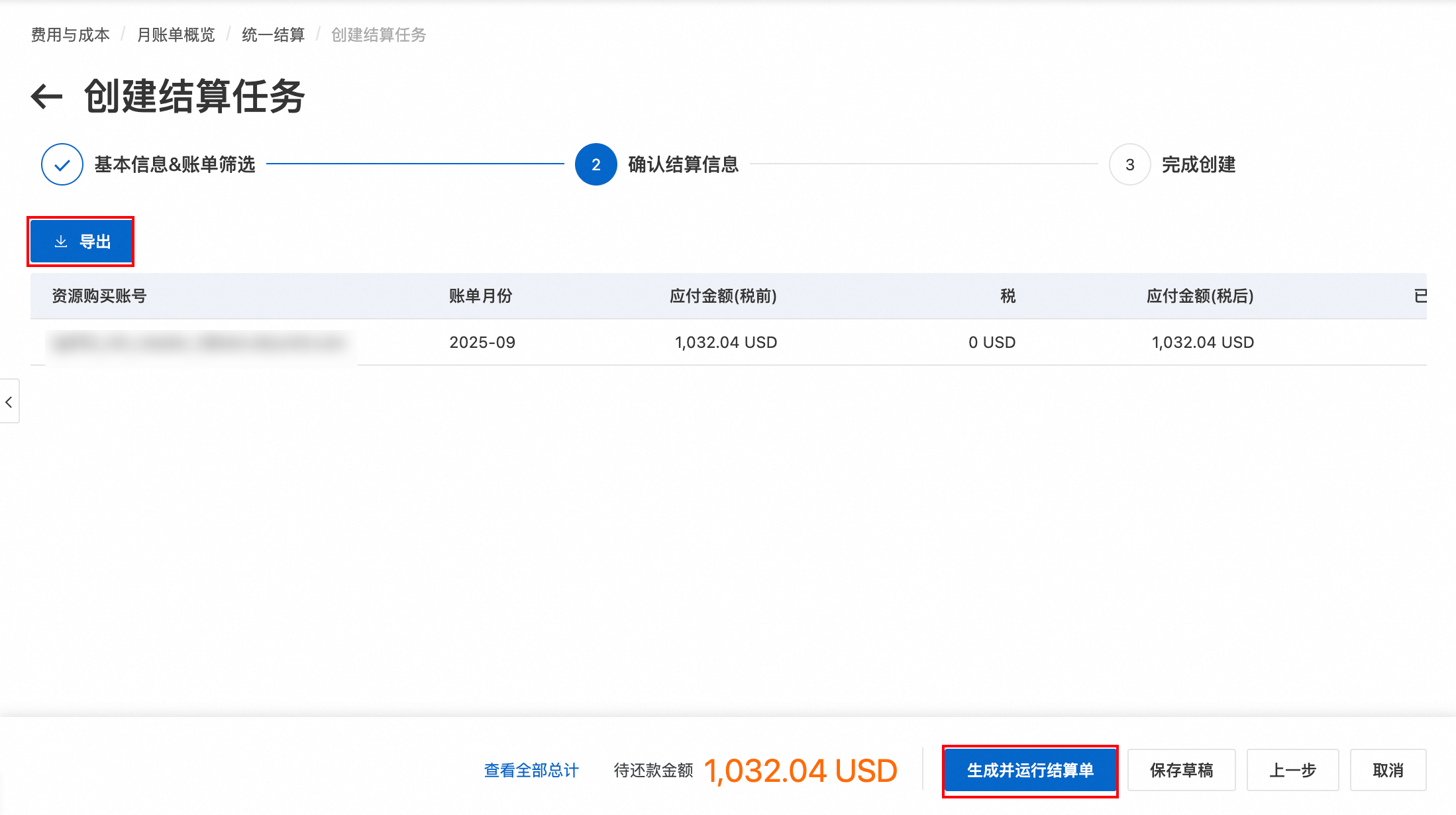
Task: Cancel with the 取消 button
Action: pos(1388,770)
